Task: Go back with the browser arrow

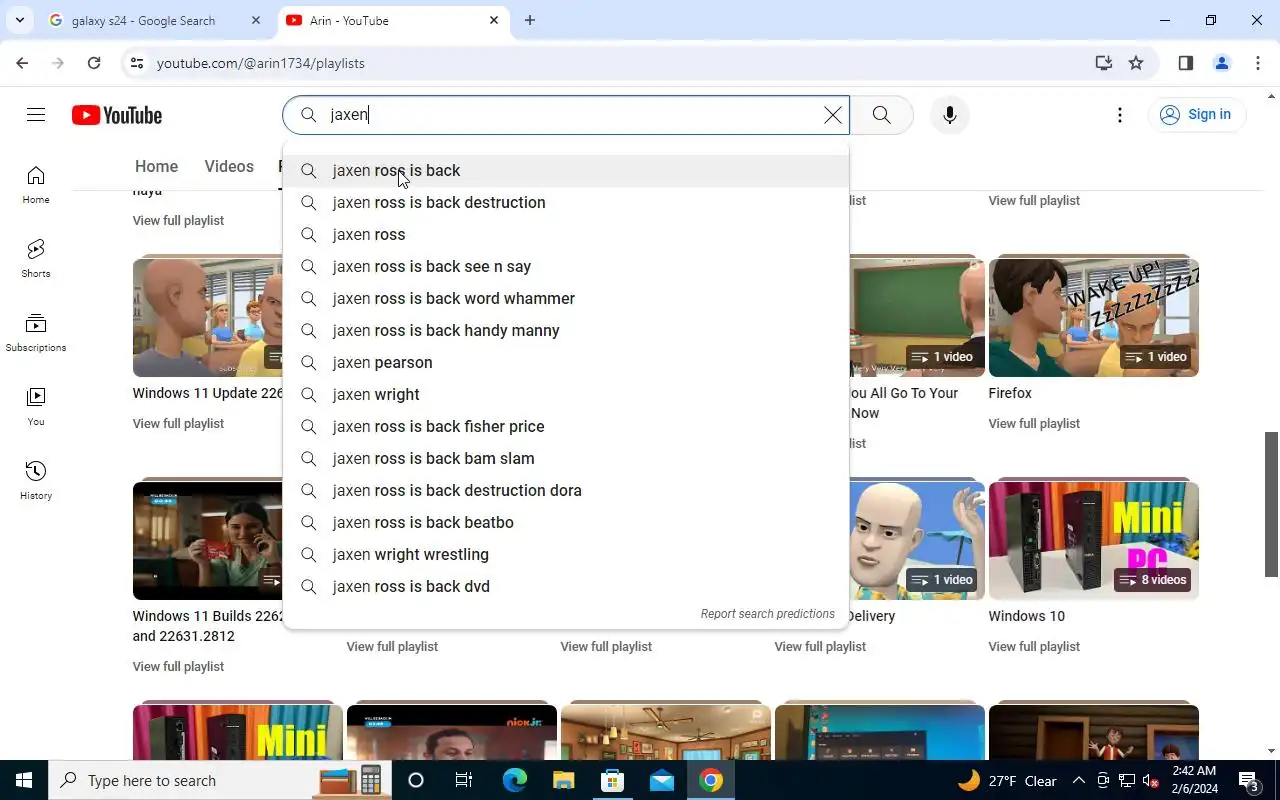Action: point(22,63)
